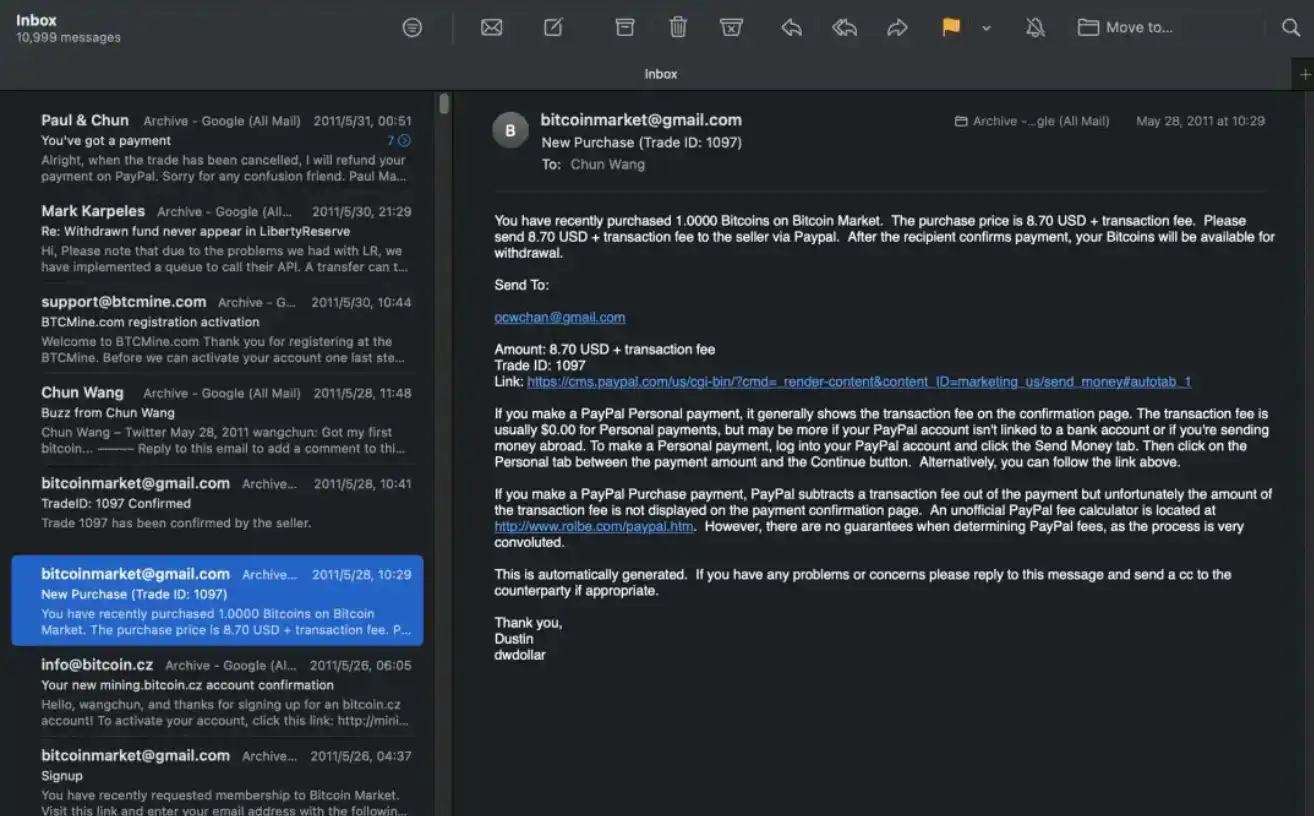Expand the 7-message thread from Paul & Chun

tap(399, 141)
